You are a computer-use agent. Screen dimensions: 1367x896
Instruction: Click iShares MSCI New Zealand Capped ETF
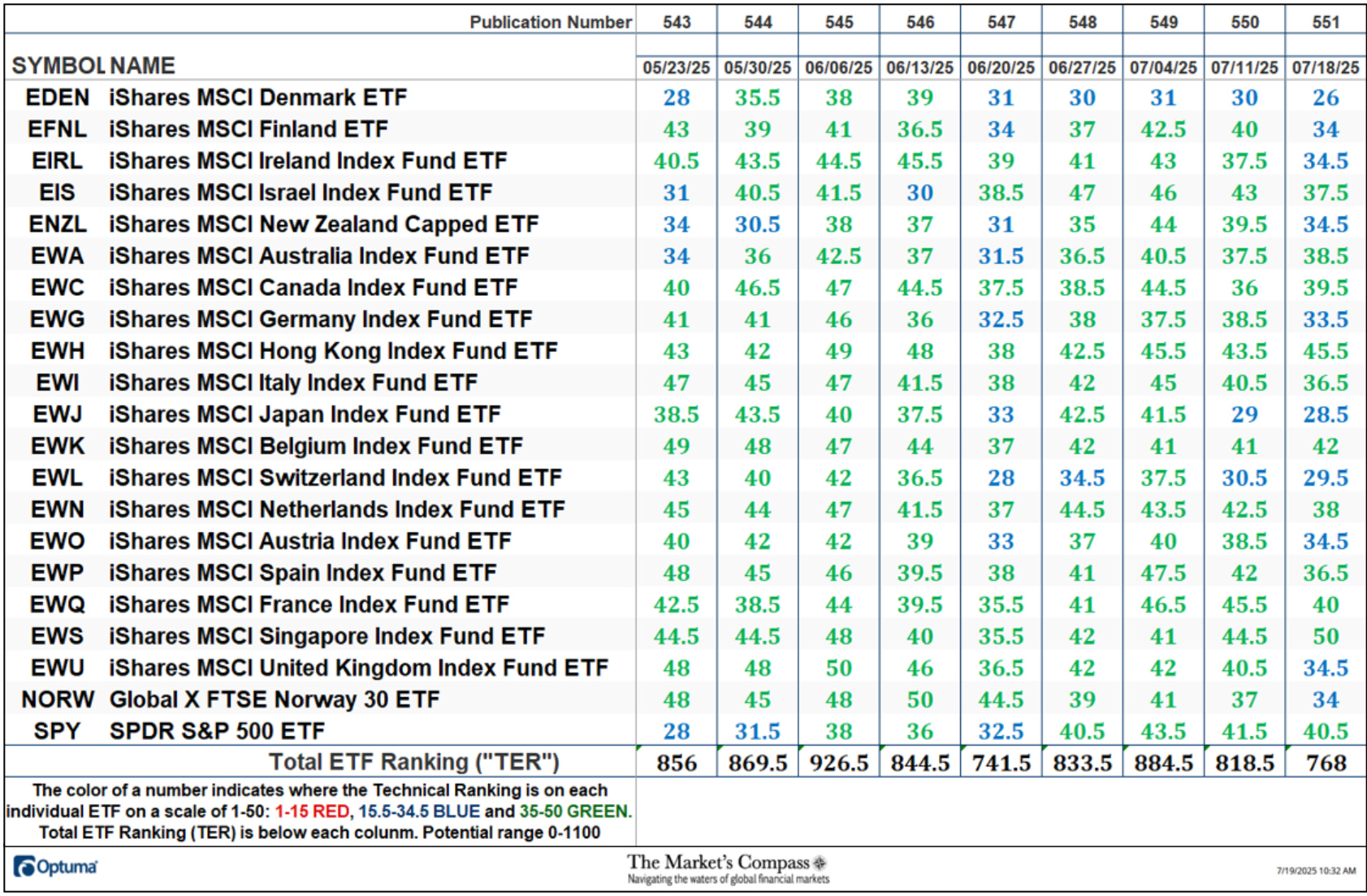324,224
